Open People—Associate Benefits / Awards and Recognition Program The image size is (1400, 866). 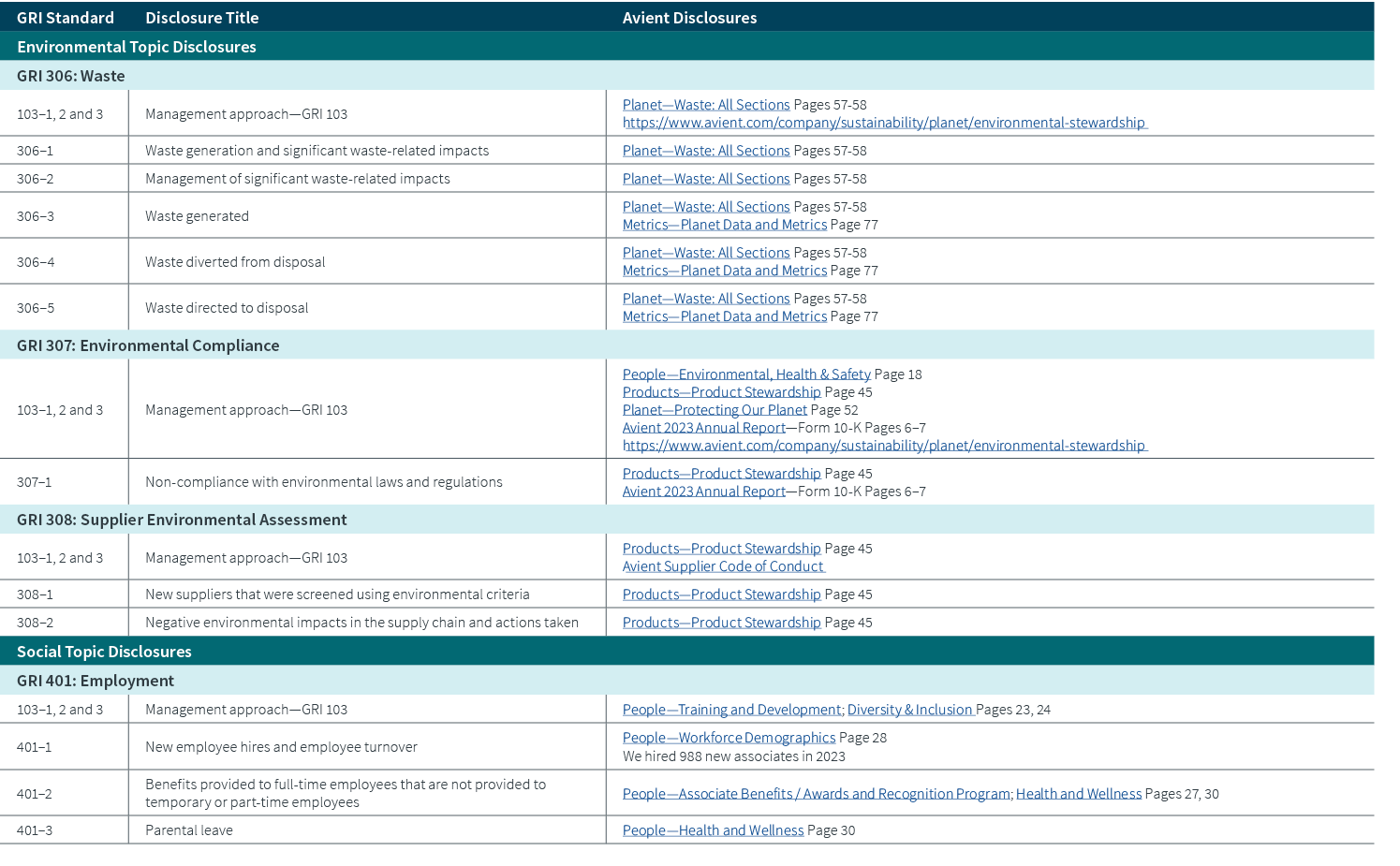[815, 793]
